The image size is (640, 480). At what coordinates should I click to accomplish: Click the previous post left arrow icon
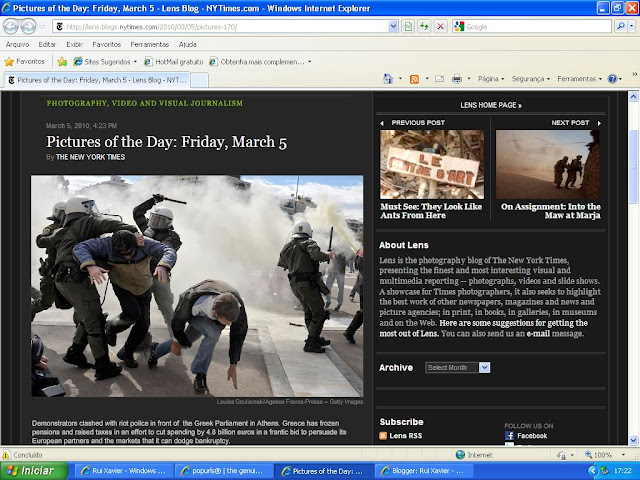(x=382, y=123)
